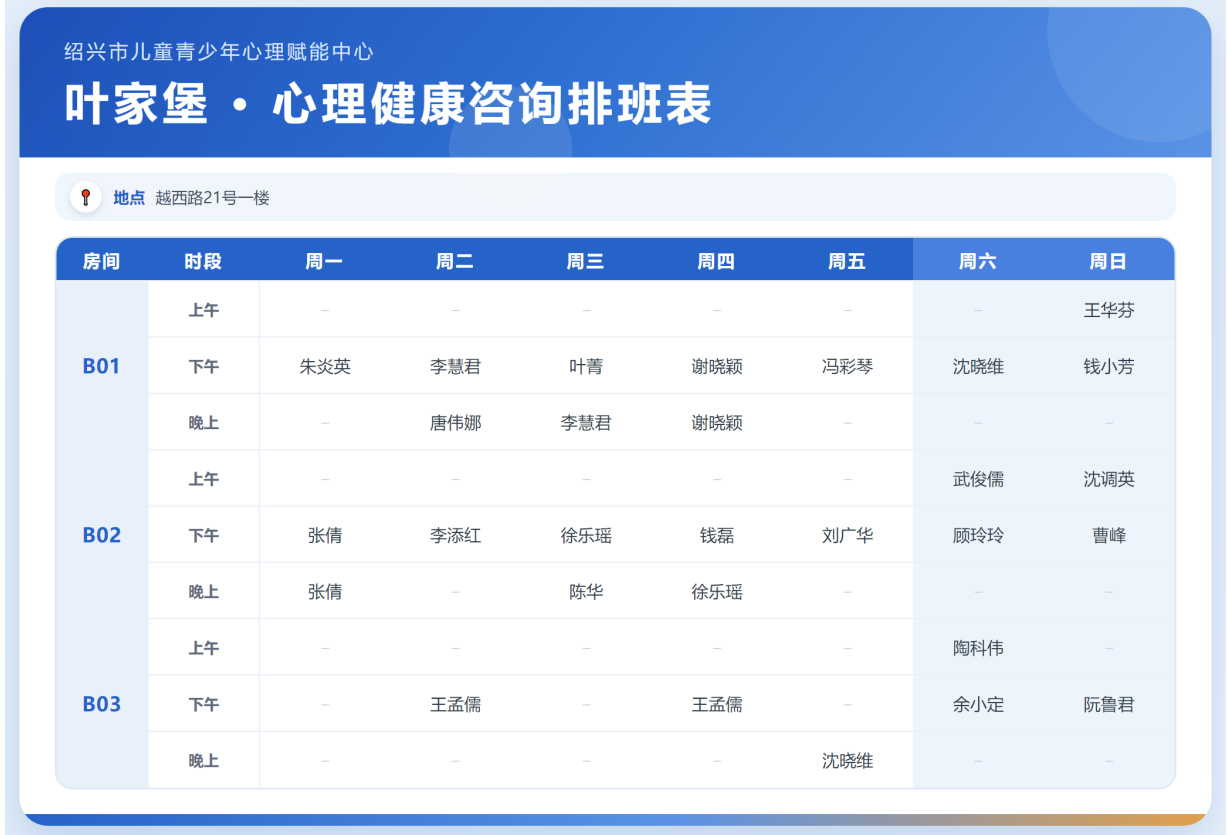Screen dimensions: 1227x835
Task: Click the 上午 label in room B02
Action: pos(204,479)
